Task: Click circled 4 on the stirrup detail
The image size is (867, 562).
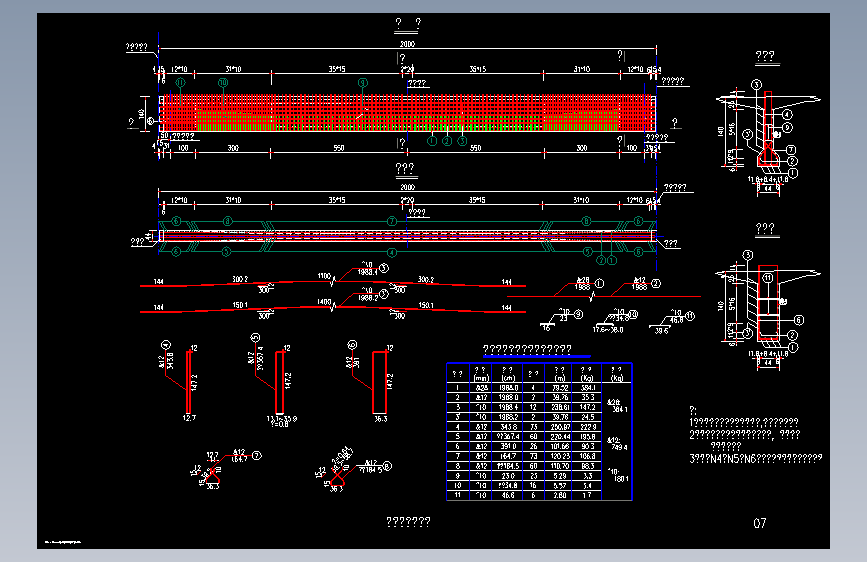Action: (166, 345)
